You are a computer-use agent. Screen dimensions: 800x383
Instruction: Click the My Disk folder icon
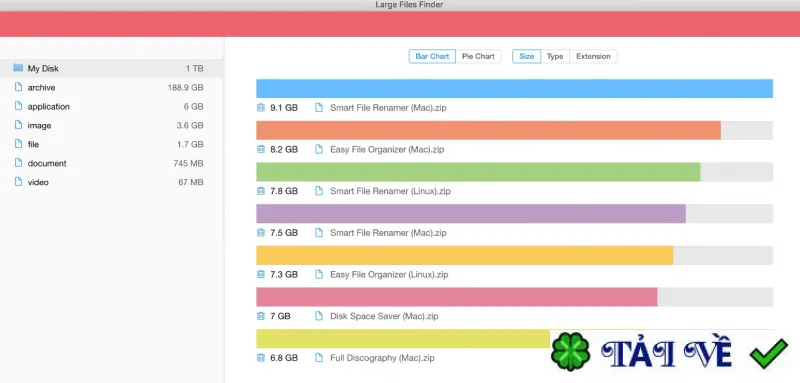pos(18,68)
